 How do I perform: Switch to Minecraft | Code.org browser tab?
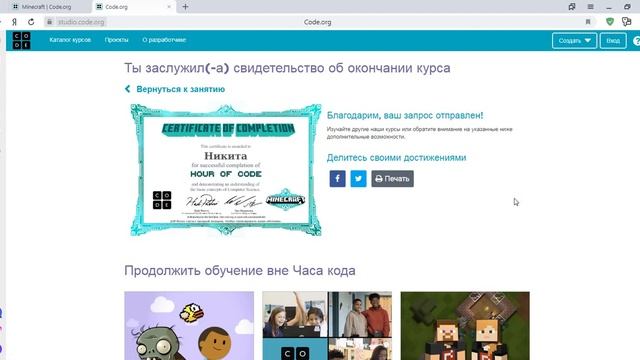click(46, 7)
